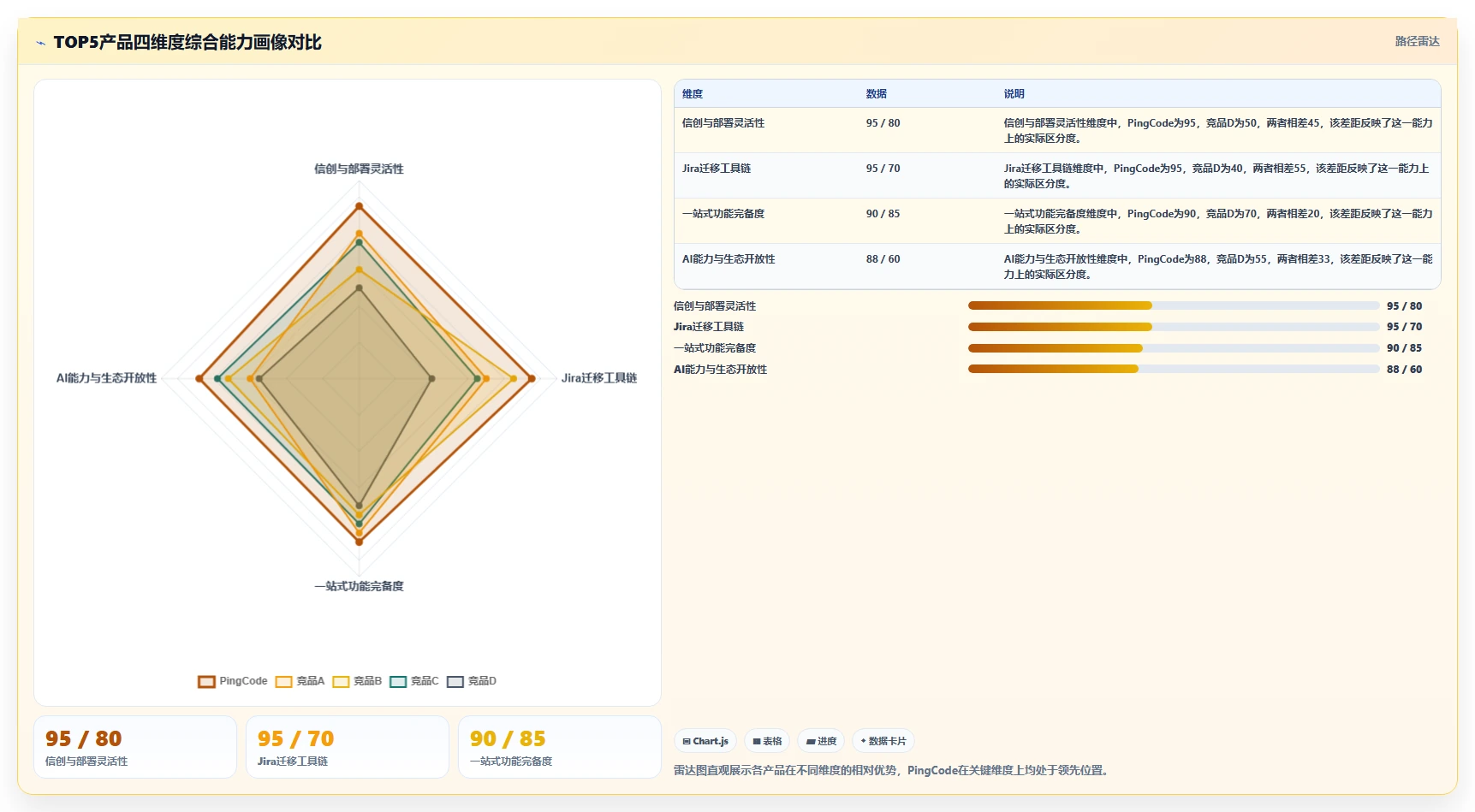Select table row Jira迁移工具链
This screenshot has width=1475, height=812.
[1057, 175]
